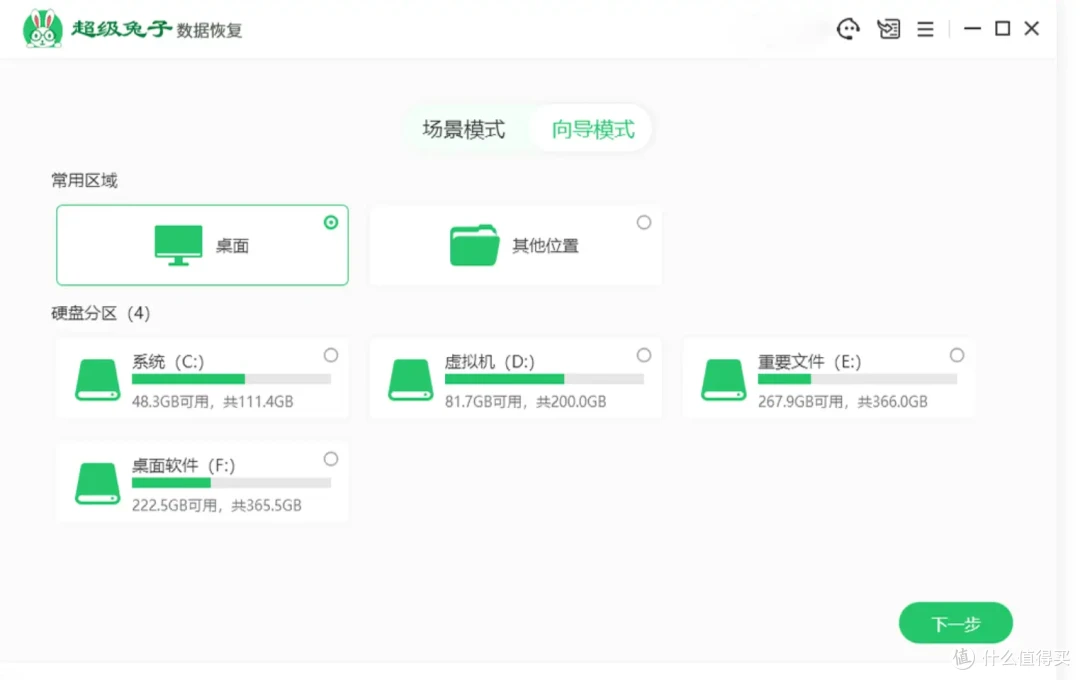
Task: Click the 其他位置 label text
Action: pyautogui.click(x=545, y=246)
